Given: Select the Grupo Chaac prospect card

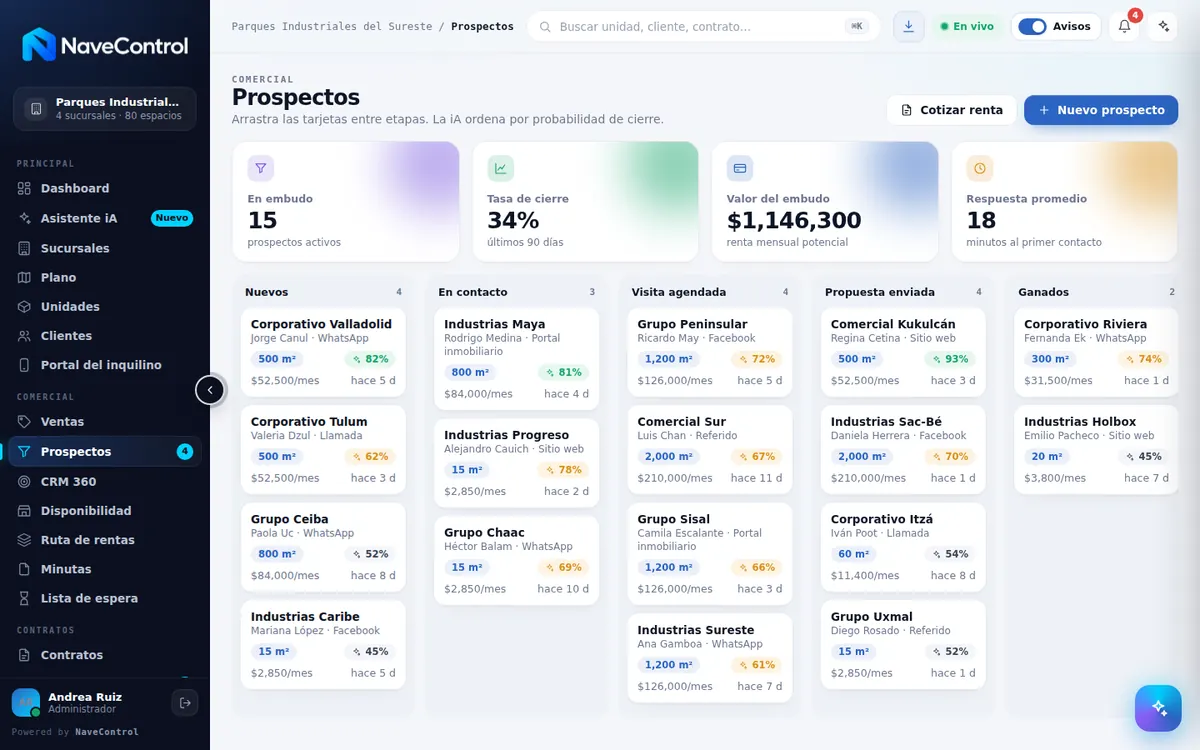Looking at the screenshot, I should pos(516,561).
